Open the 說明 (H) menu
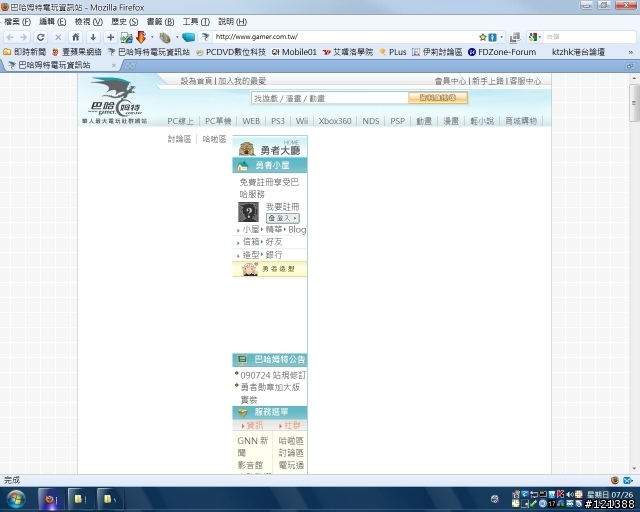Screen dimensions: 640x512 point(232,22)
